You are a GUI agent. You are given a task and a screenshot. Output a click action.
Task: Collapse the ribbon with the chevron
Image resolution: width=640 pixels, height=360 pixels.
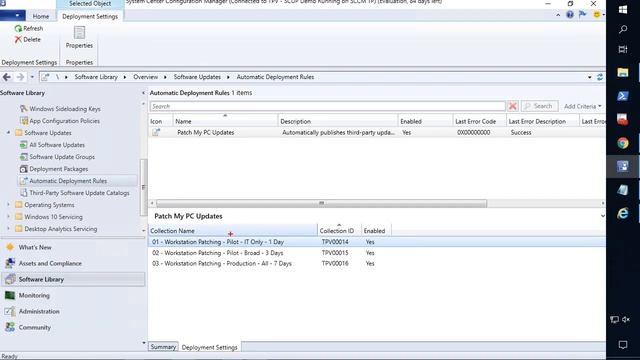558,15
